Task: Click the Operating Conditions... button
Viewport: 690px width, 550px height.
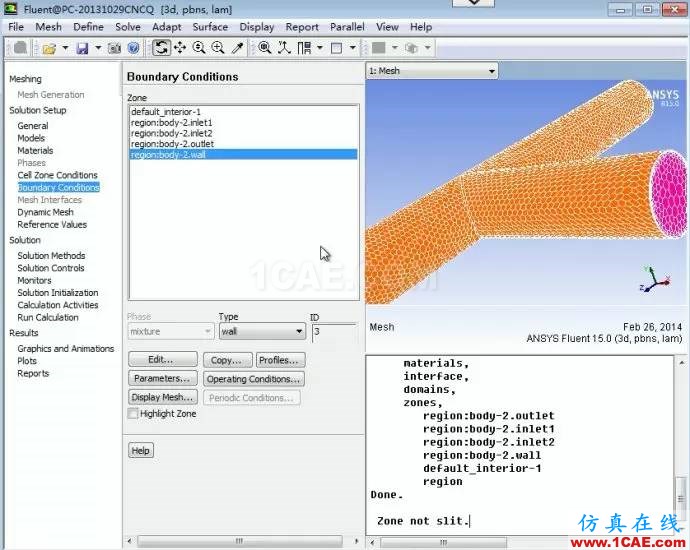Action: tap(253, 379)
